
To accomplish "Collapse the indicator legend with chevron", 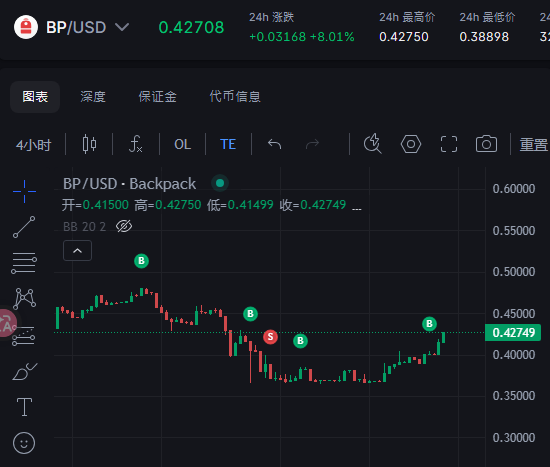I will (78, 251).
